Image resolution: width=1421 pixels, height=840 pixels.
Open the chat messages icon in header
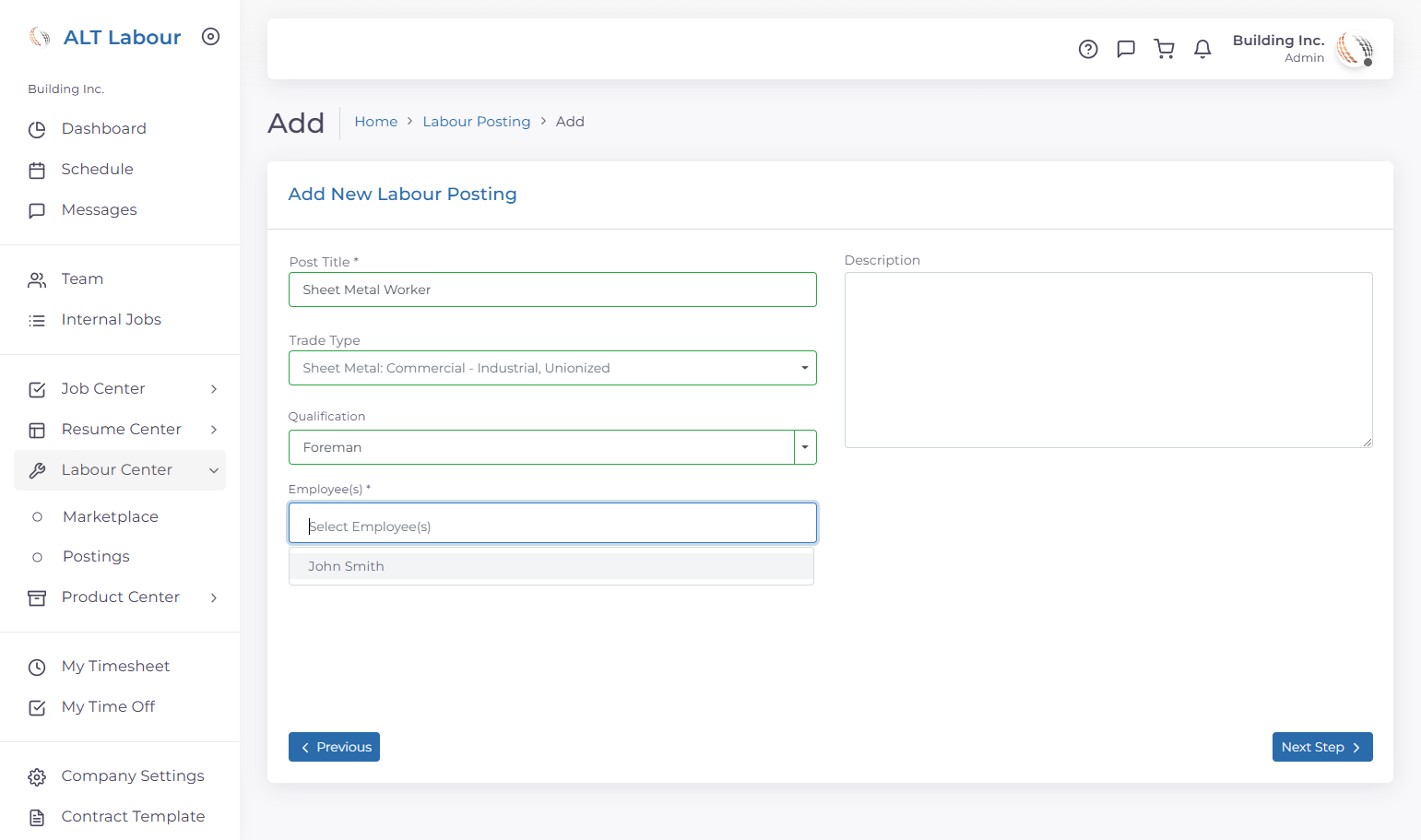[1126, 49]
